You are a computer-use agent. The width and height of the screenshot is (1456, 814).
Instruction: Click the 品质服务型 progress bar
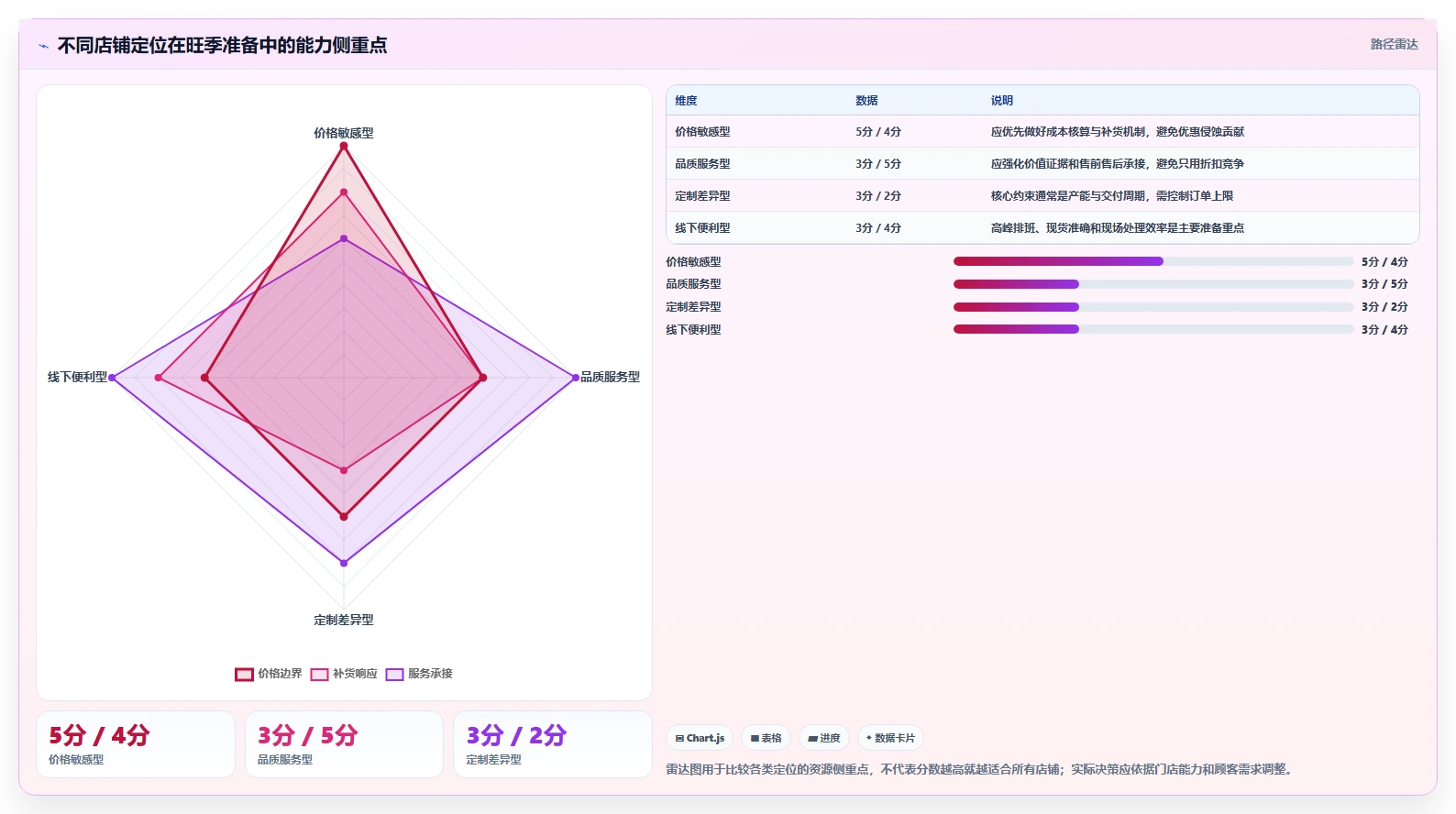(1153, 284)
